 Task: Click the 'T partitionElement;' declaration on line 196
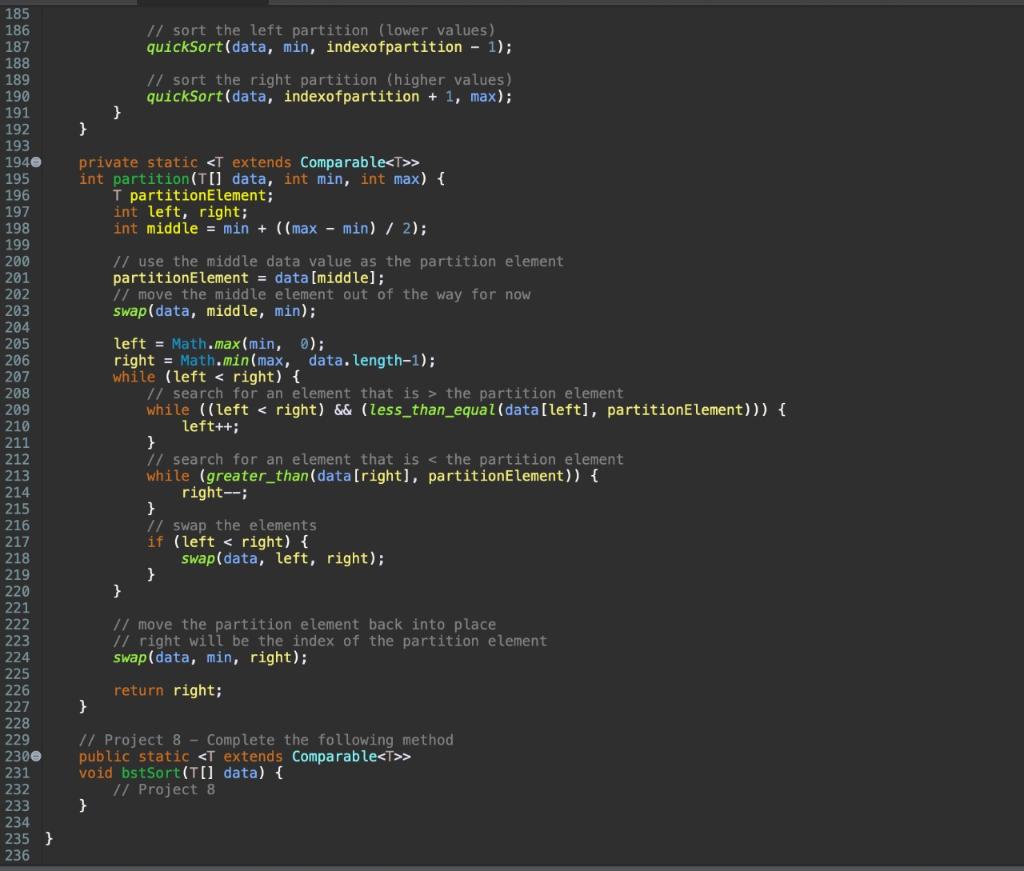(193, 195)
